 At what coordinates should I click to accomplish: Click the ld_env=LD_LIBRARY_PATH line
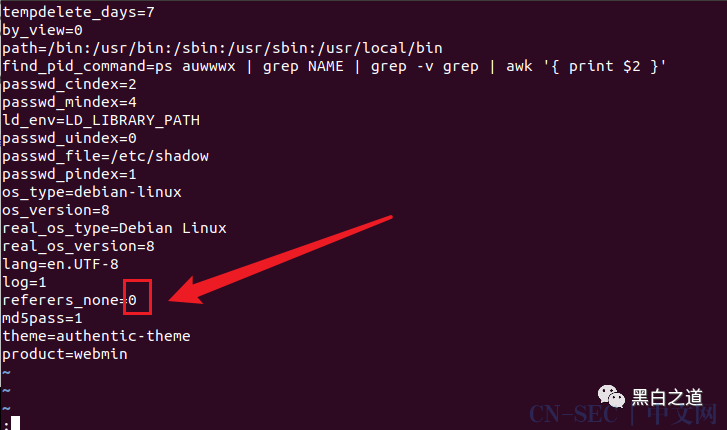(x=101, y=120)
